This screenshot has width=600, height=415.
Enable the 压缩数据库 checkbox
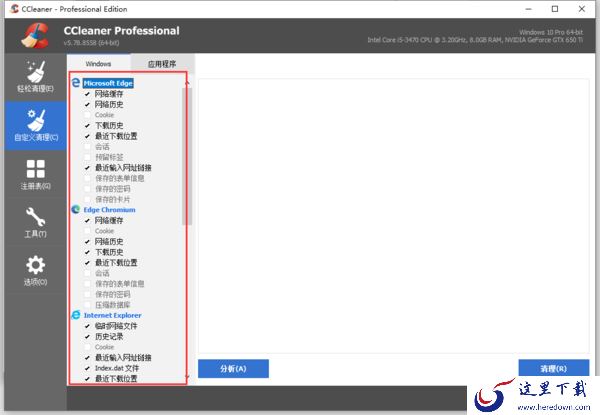[87, 305]
